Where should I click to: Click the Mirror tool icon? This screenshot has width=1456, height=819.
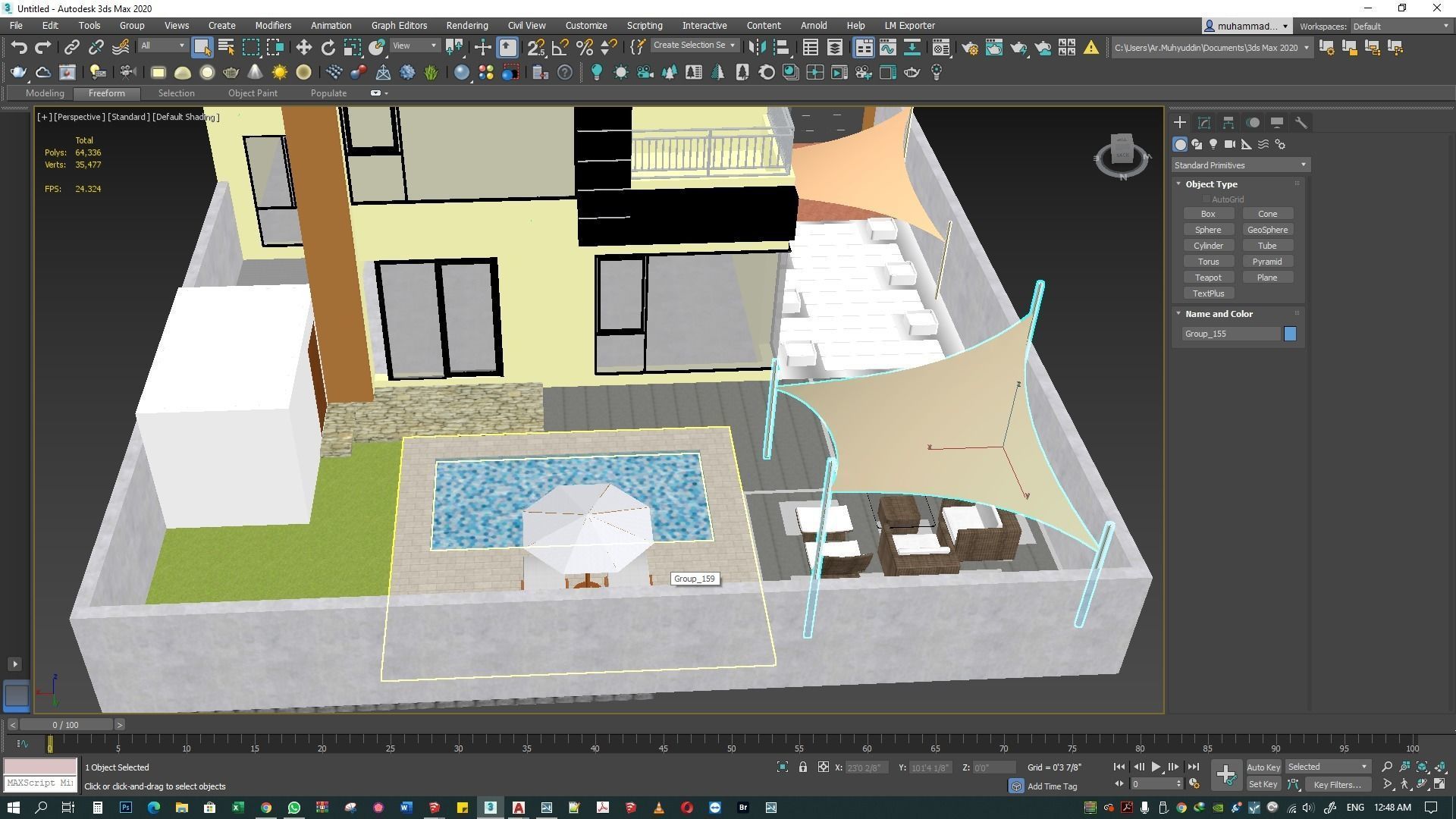(756, 47)
